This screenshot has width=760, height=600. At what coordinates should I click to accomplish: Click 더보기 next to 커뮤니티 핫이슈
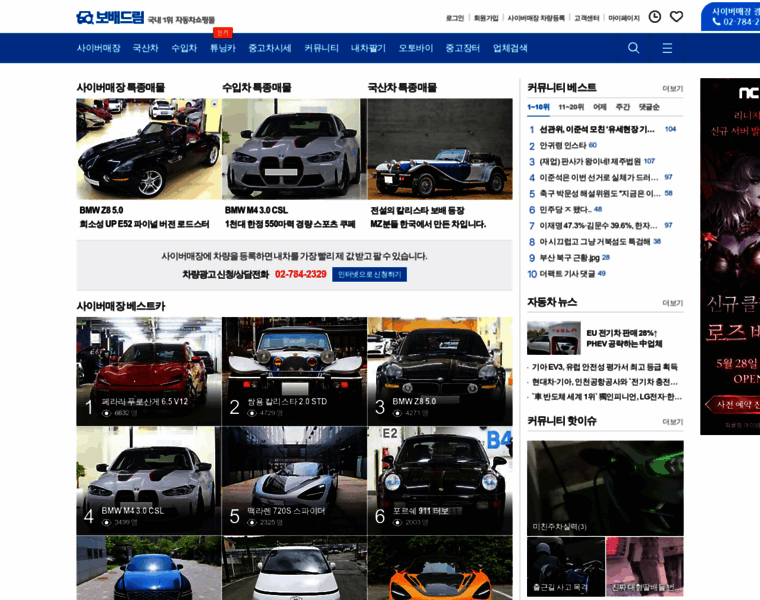tap(673, 422)
